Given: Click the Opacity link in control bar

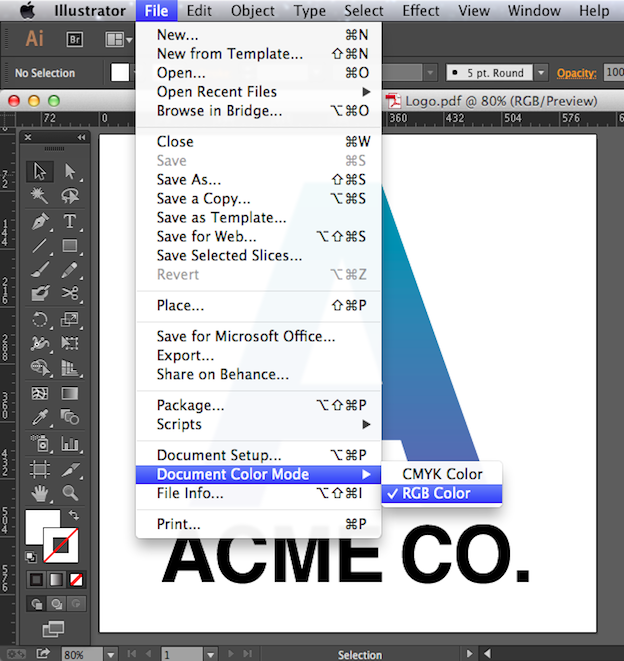Looking at the screenshot, I should pos(575,73).
